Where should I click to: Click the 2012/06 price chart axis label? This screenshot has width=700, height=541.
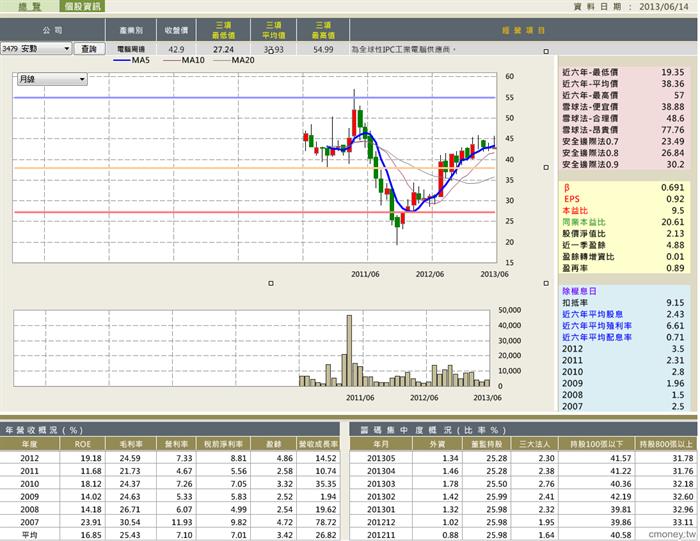(x=430, y=274)
